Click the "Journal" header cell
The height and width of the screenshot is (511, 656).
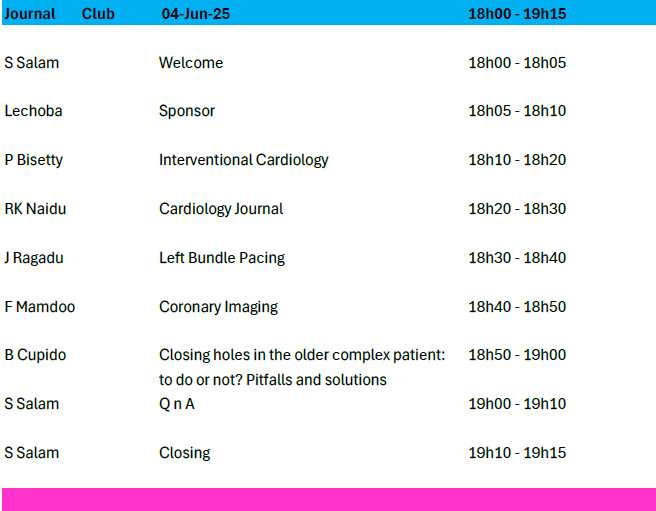point(30,14)
